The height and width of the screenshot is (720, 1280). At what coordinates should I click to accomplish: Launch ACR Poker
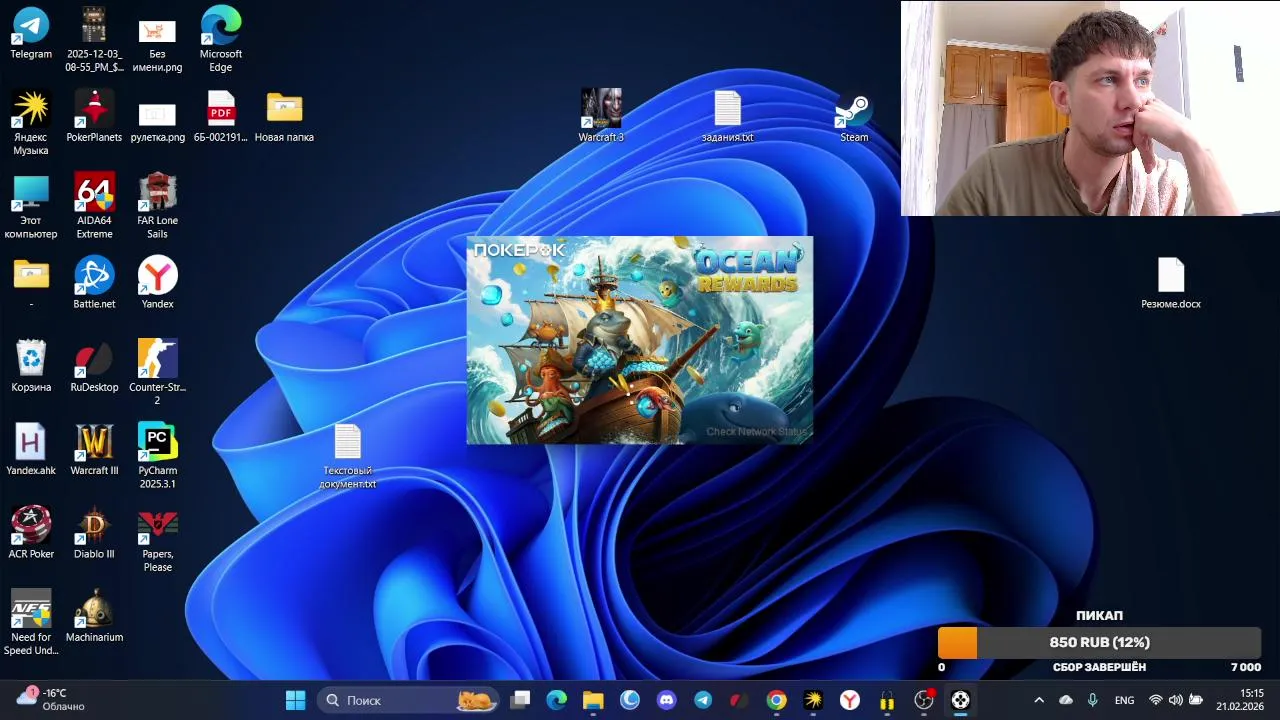31,533
